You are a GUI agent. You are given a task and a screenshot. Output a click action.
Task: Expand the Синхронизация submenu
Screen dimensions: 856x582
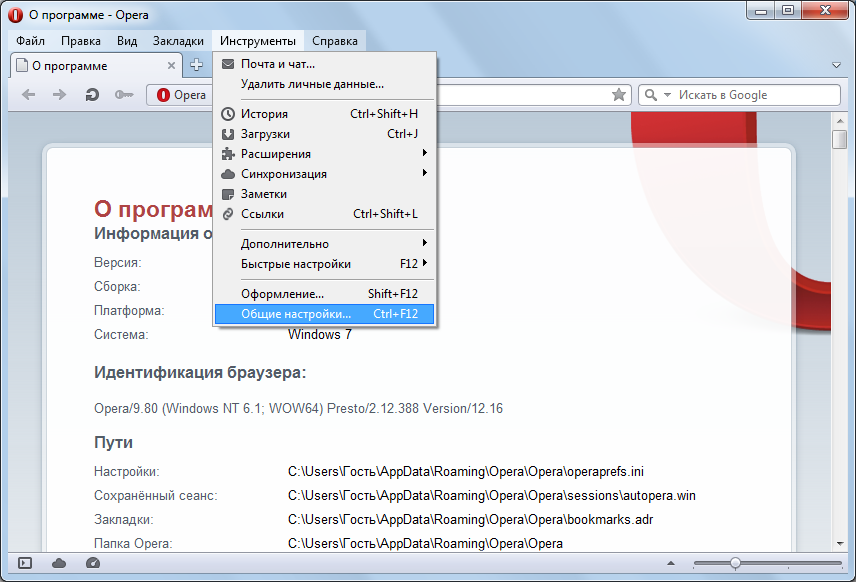coord(325,174)
